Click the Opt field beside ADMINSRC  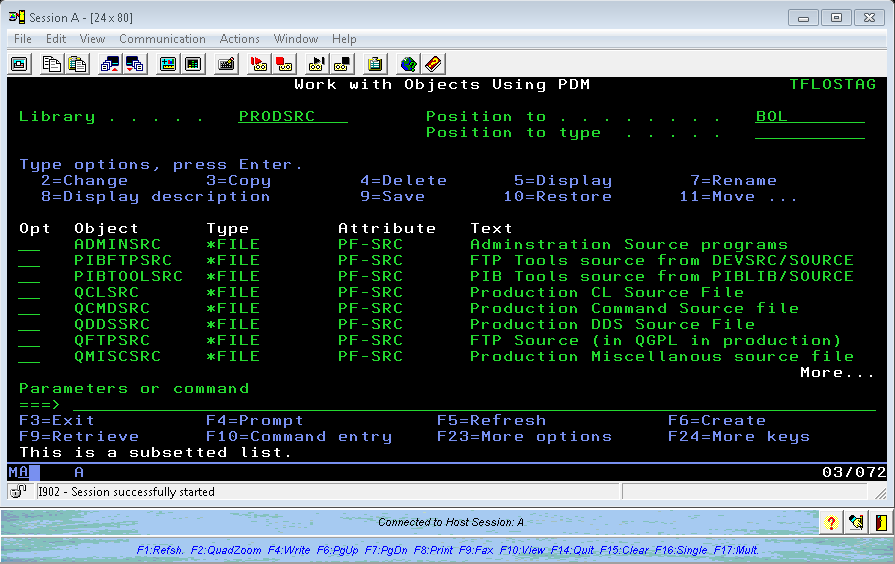coord(29,244)
